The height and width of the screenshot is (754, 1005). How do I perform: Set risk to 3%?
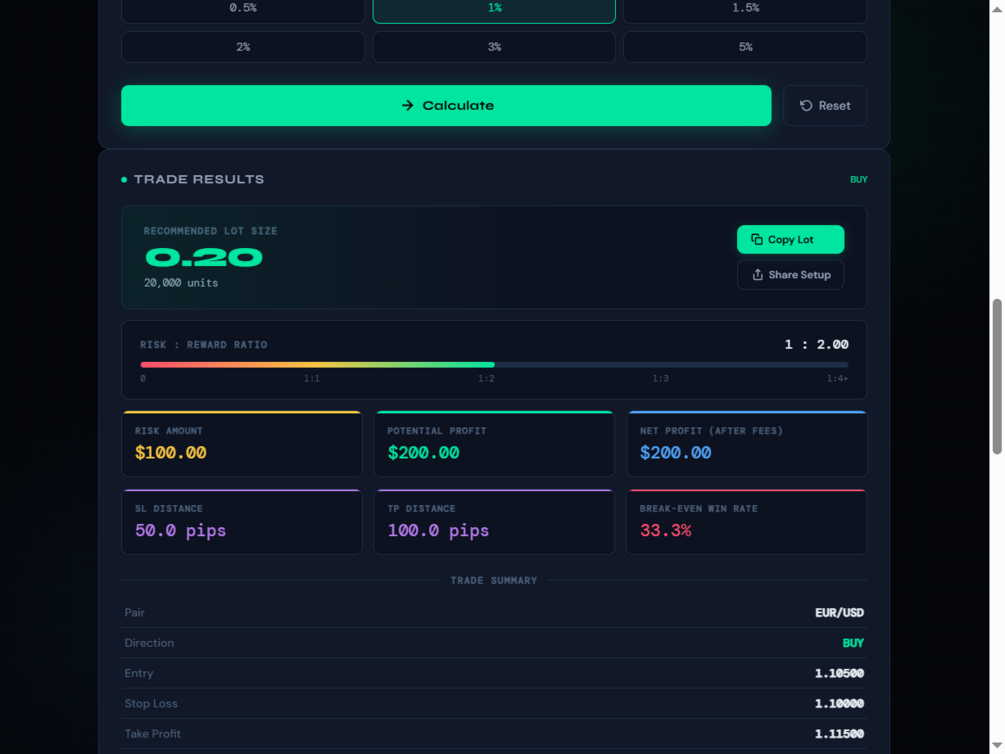point(494,47)
